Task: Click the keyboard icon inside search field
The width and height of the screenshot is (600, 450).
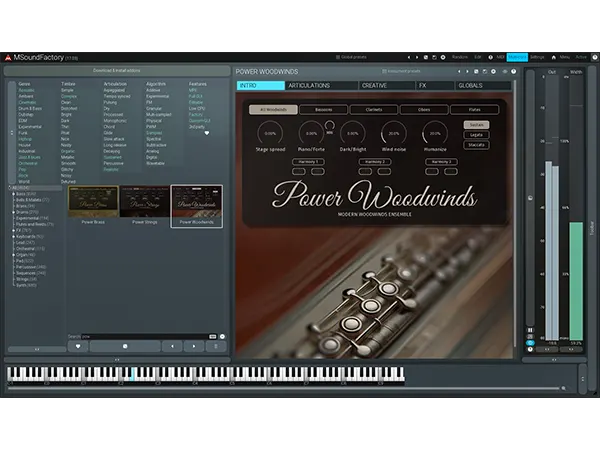Action: (x=213, y=337)
